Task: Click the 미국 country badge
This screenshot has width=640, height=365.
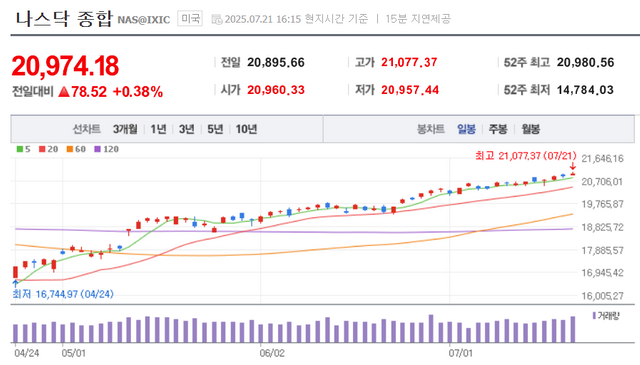Action: (x=190, y=18)
